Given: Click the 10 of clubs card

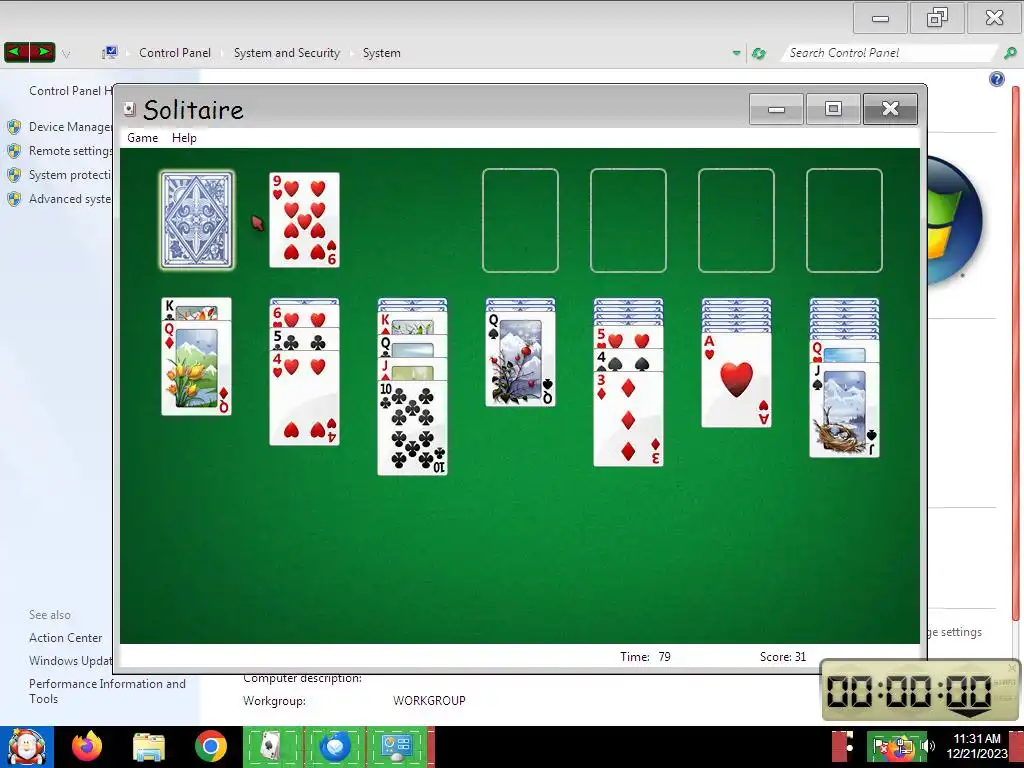Looking at the screenshot, I should 413,428.
